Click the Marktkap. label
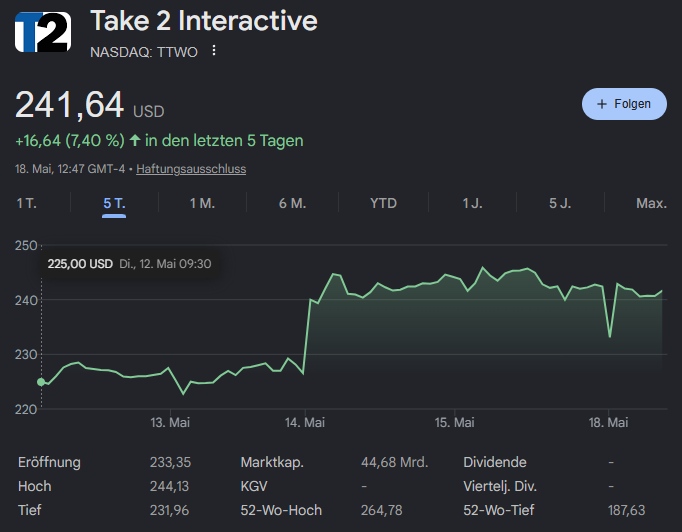Viewport: 682px width, 532px height. click(x=272, y=462)
